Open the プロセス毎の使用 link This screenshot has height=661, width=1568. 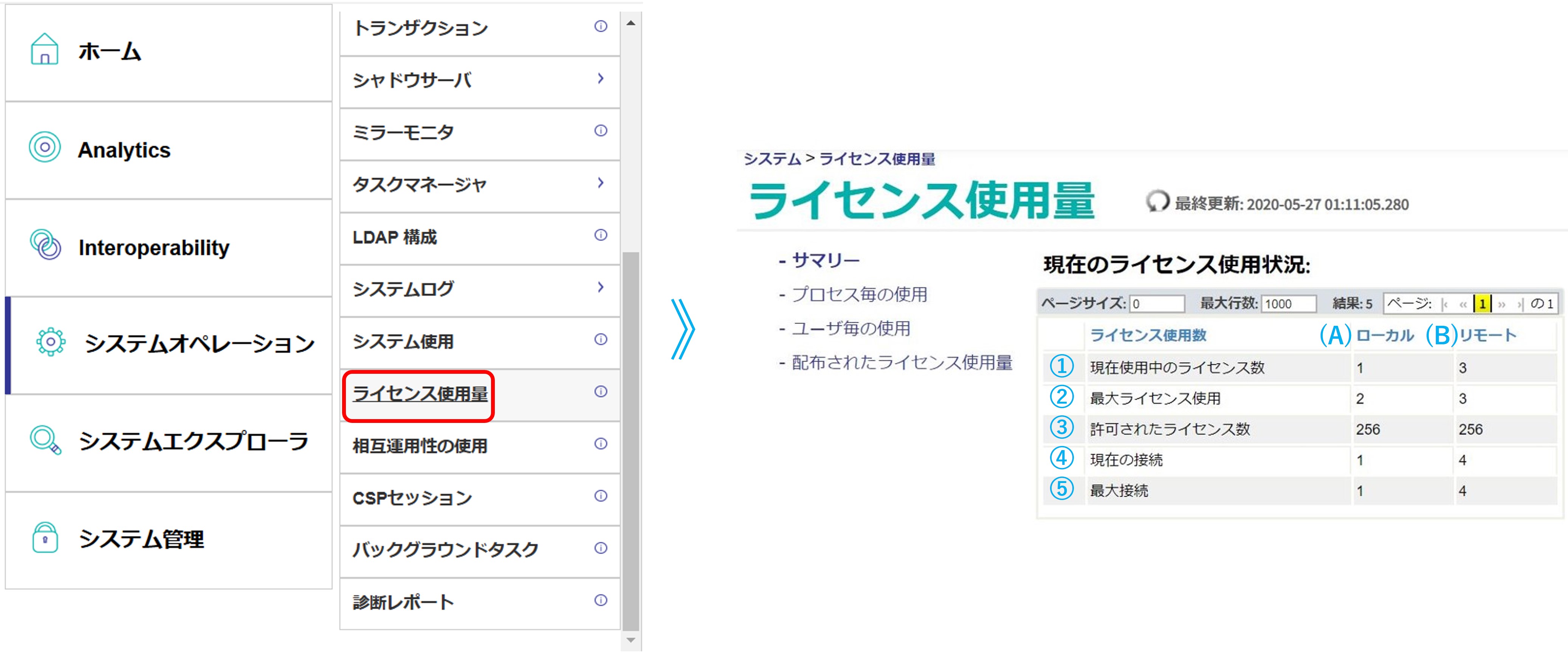[x=859, y=294]
